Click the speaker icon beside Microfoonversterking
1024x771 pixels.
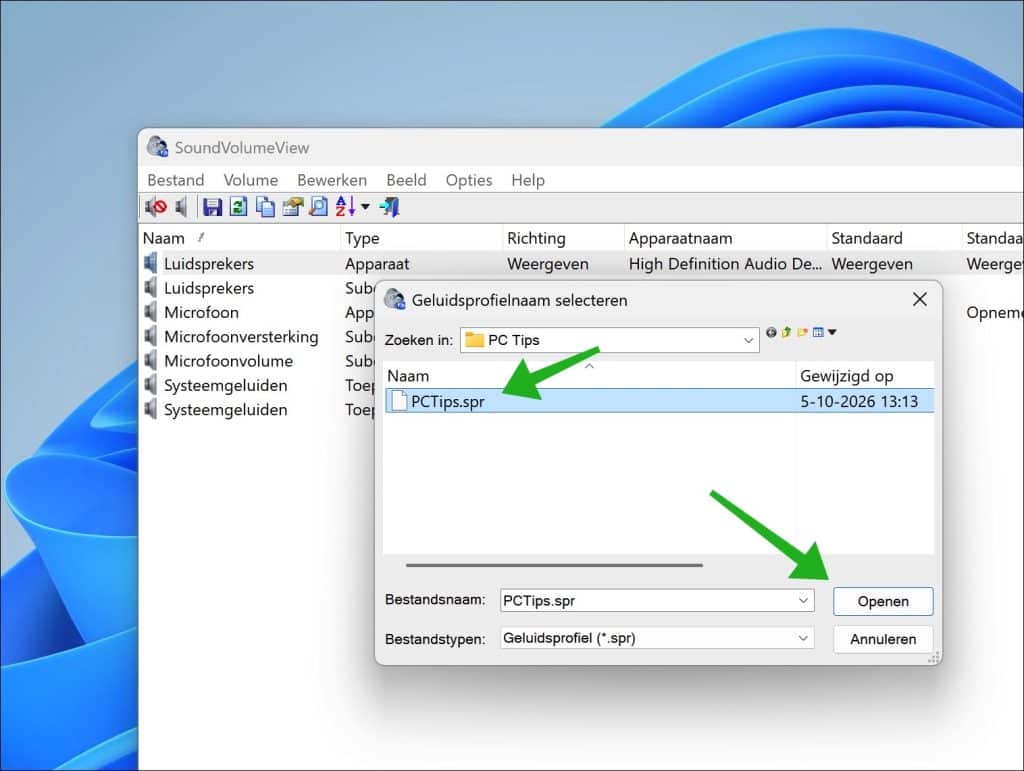[x=151, y=336]
